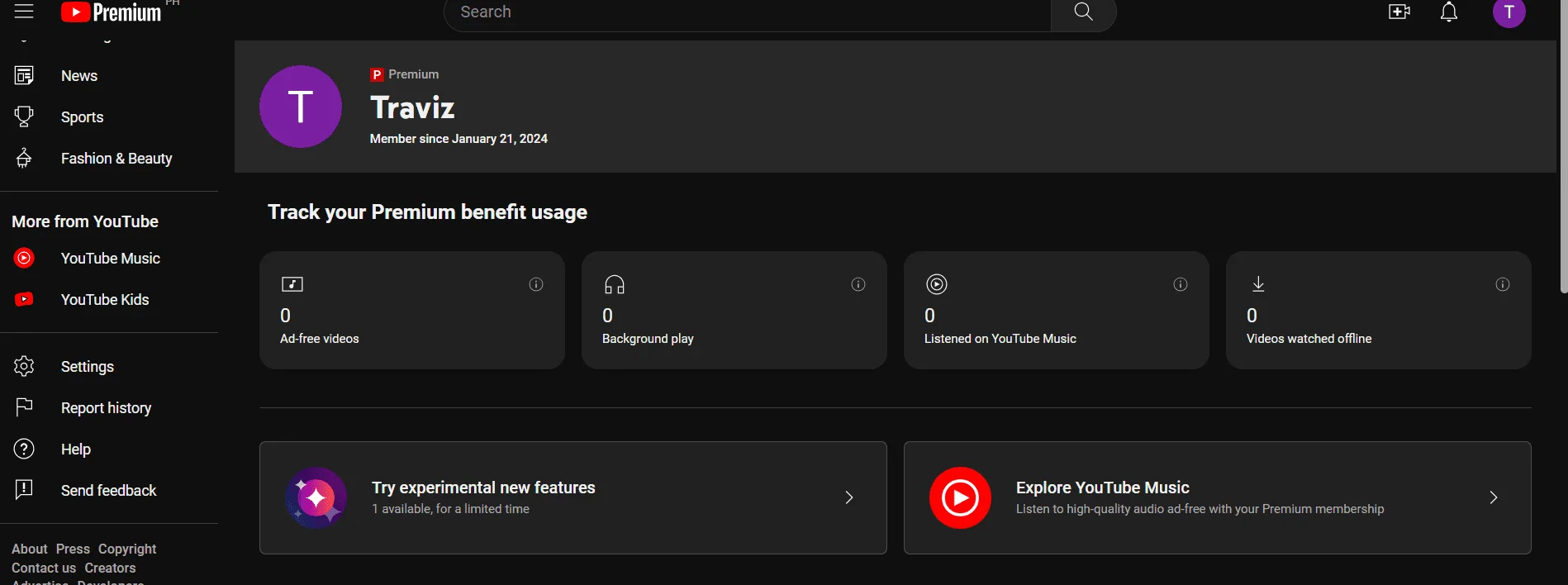Click the Send feedback icon
The width and height of the screenshot is (1568, 585).
[24, 490]
